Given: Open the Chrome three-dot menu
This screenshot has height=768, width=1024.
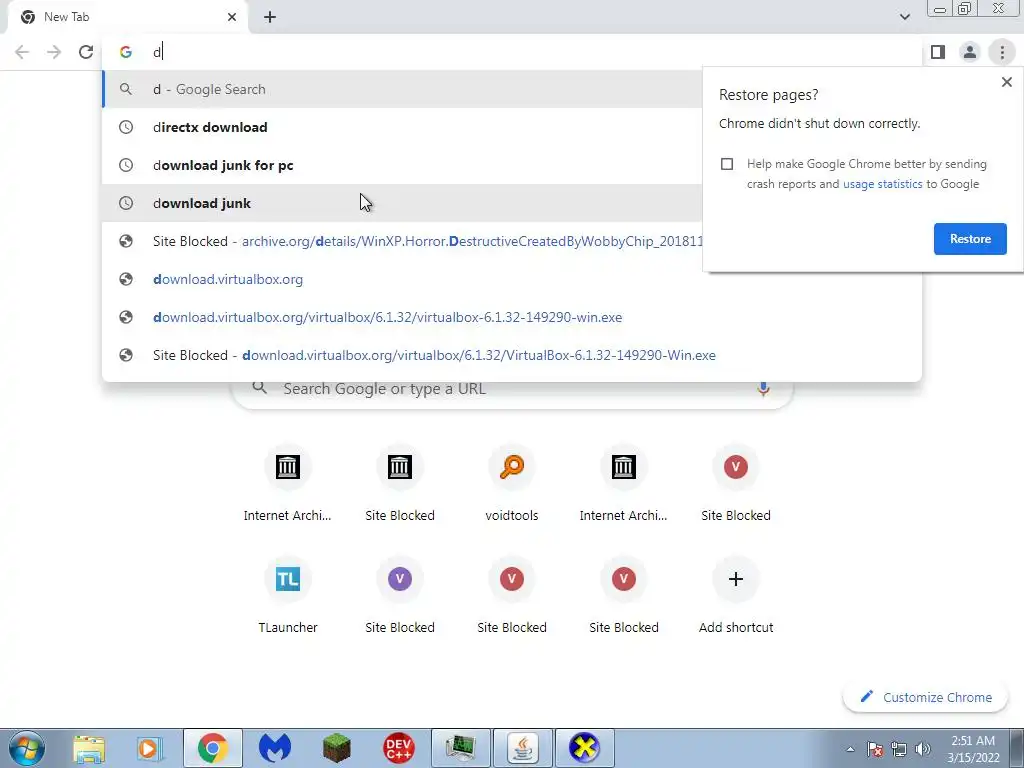Looking at the screenshot, I should coord(1002,52).
